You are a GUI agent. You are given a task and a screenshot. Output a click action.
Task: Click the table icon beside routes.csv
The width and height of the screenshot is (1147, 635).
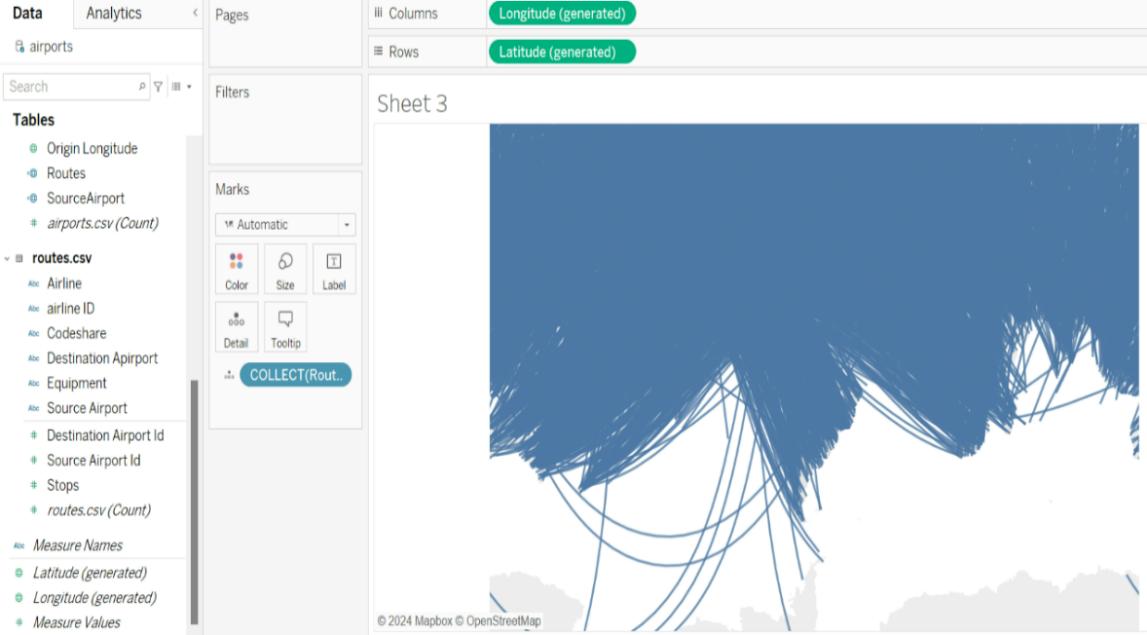coord(20,258)
